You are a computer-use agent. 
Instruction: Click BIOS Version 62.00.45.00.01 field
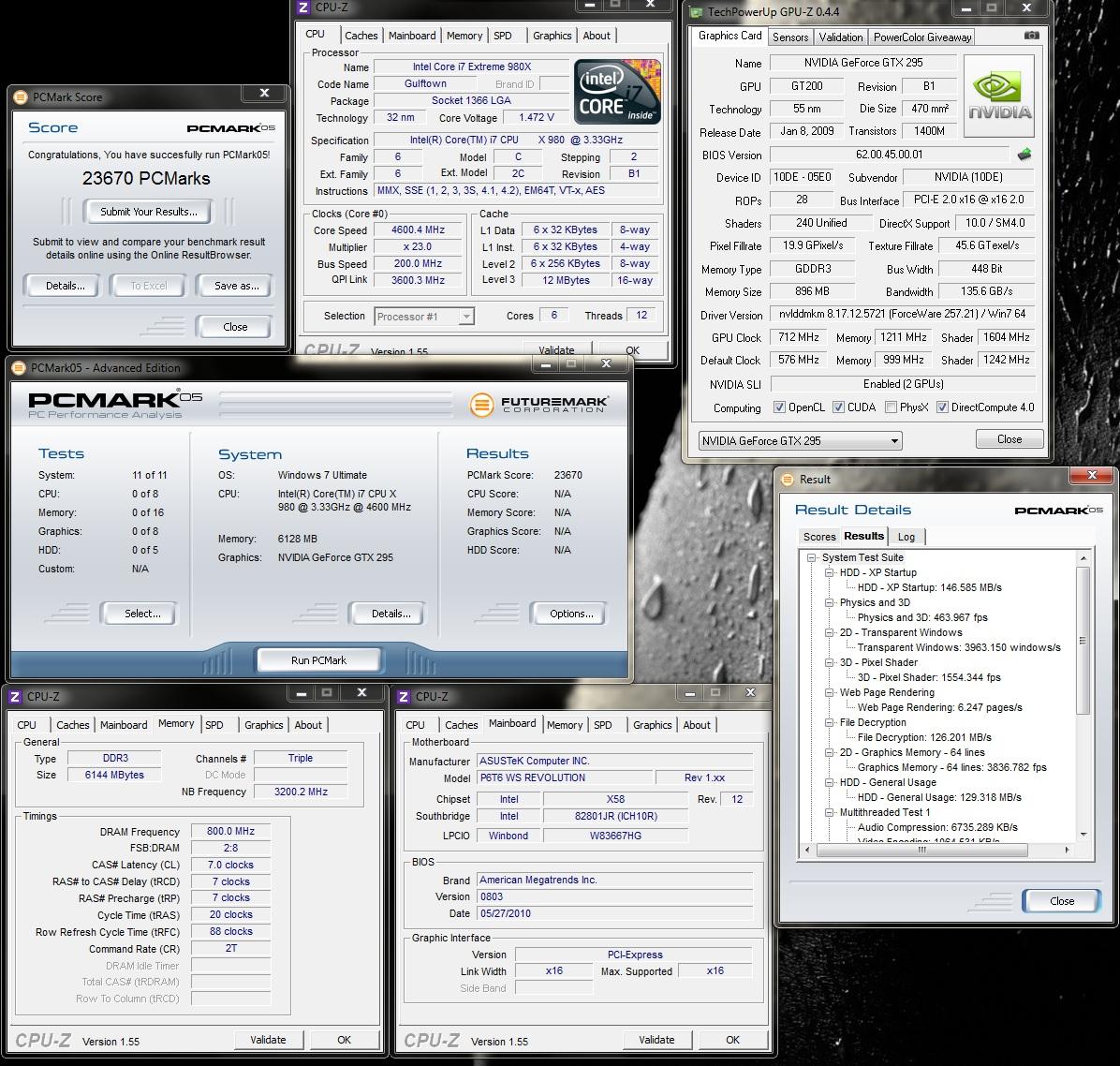pyautogui.click(x=890, y=155)
